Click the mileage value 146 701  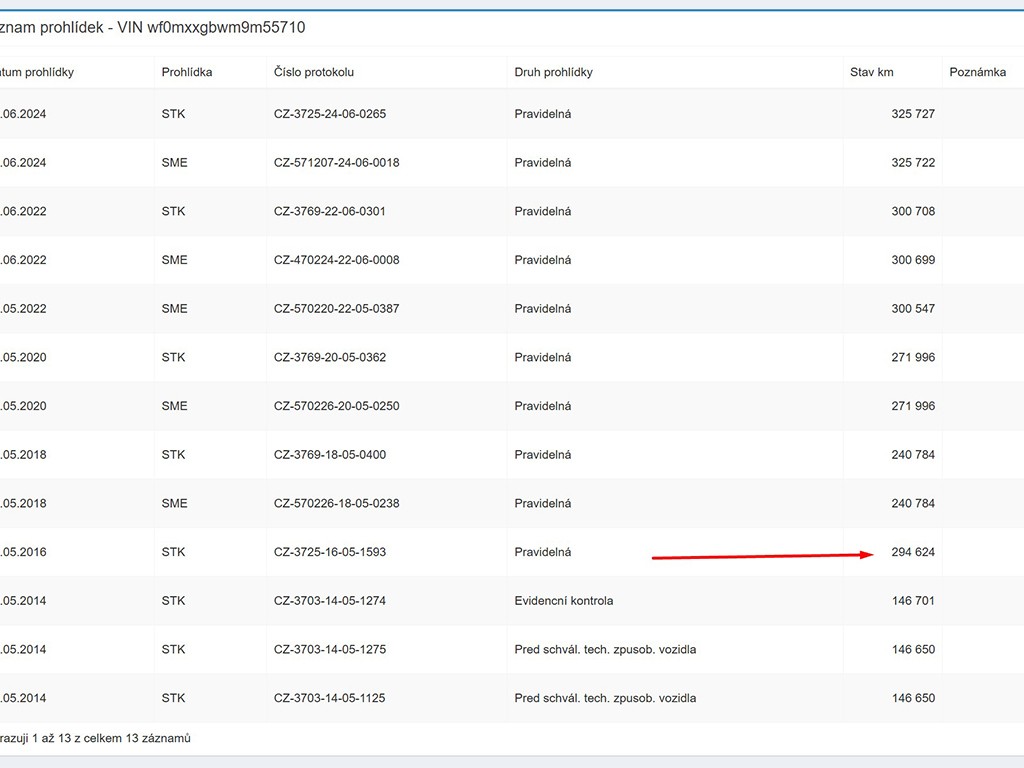[913, 601]
